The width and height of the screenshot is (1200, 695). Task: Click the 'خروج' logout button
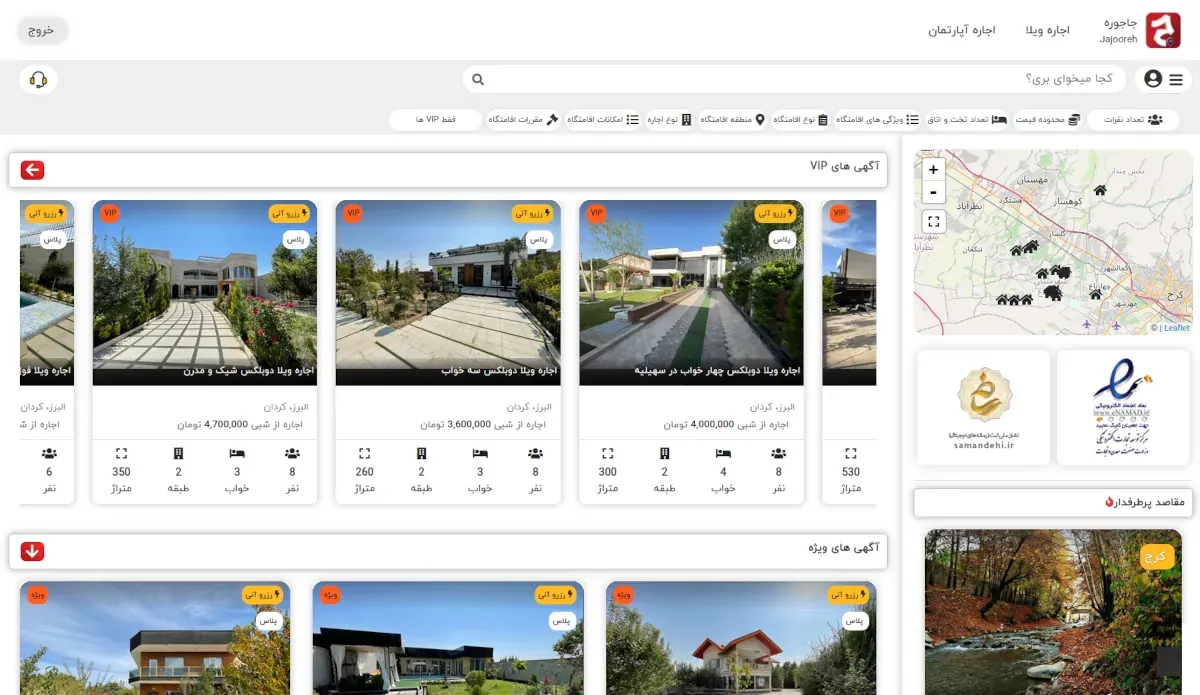(x=42, y=30)
